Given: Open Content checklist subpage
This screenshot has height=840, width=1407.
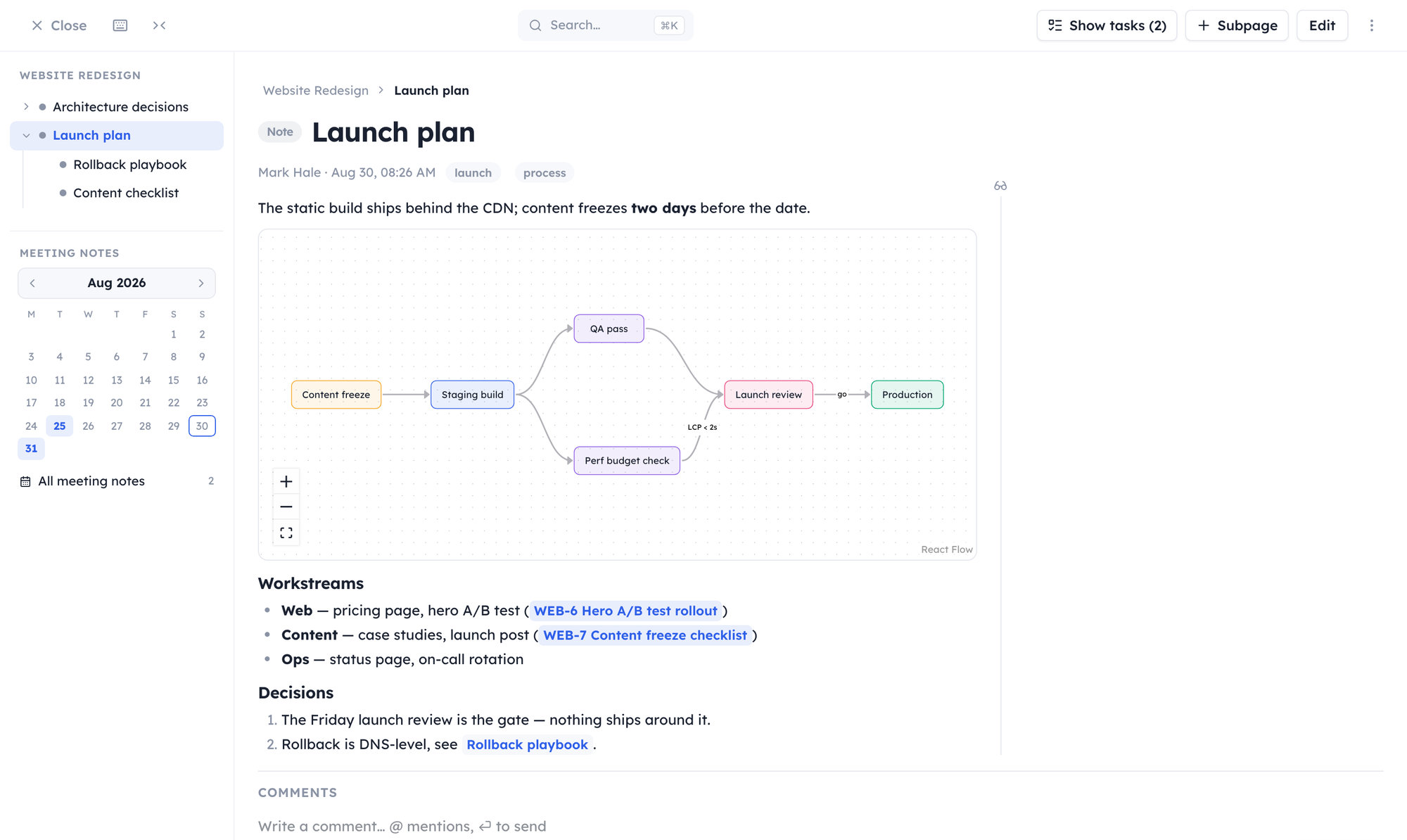Looking at the screenshot, I should [x=126, y=193].
